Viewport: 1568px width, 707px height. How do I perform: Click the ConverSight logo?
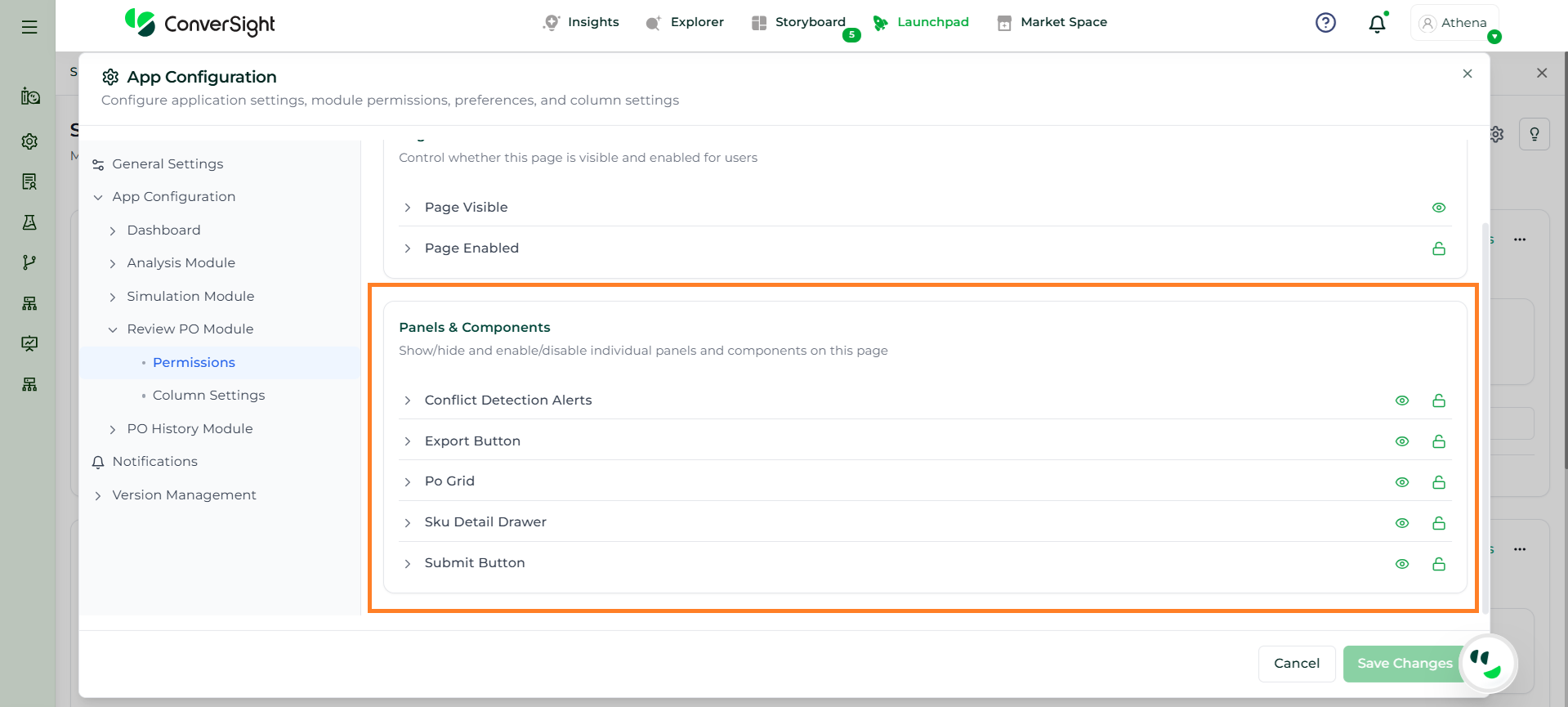click(200, 24)
